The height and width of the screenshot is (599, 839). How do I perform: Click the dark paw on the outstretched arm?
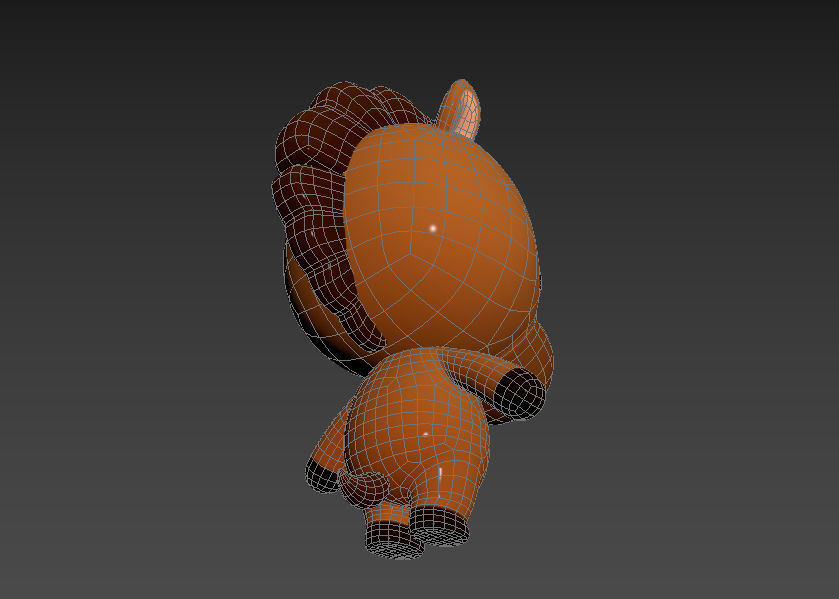point(519,393)
